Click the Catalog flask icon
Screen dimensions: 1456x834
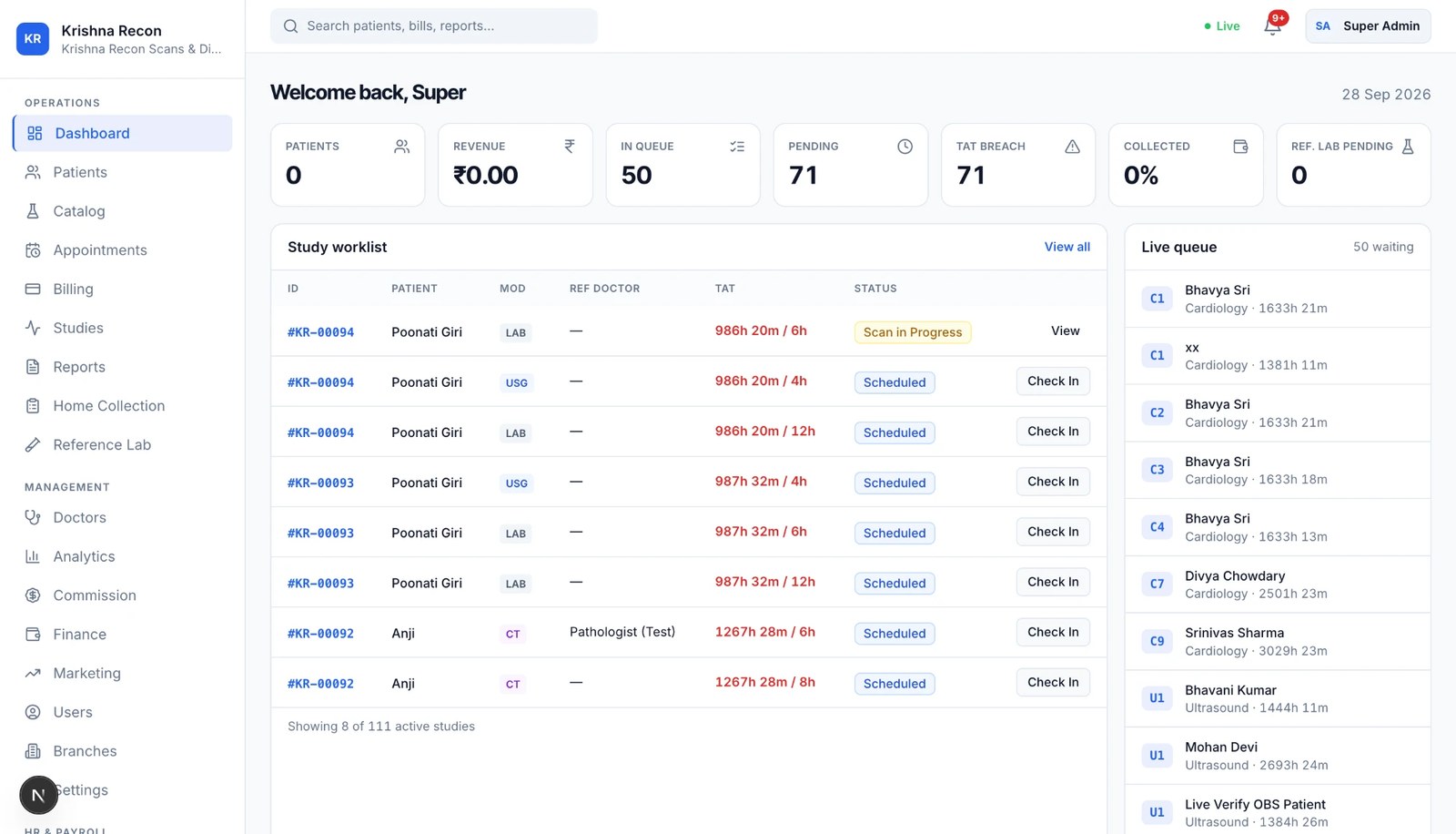point(33,211)
